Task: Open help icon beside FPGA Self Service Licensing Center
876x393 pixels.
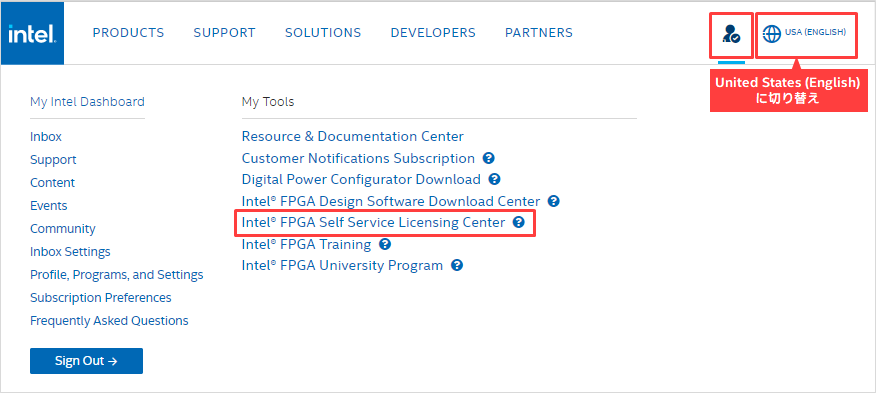Action: click(x=518, y=222)
